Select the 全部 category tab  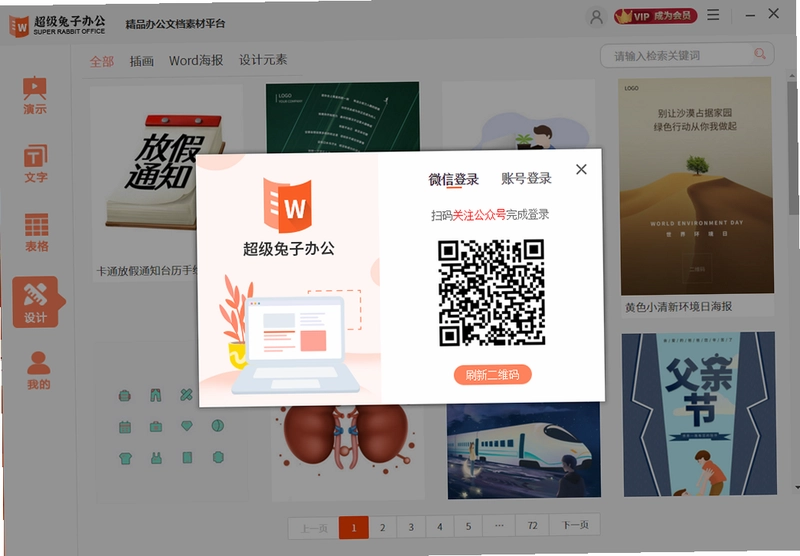102,62
